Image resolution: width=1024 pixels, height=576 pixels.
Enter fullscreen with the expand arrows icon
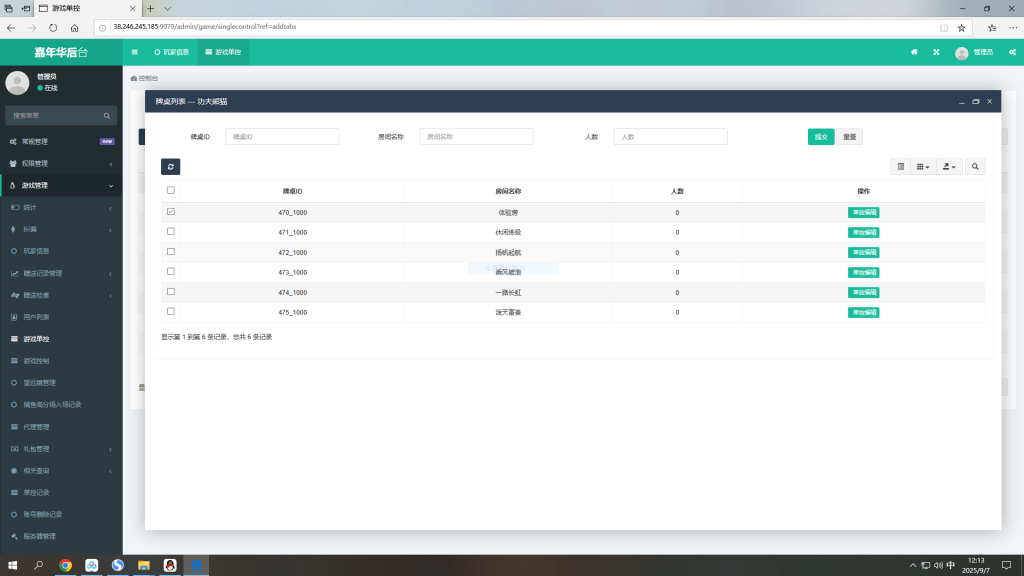[937, 52]
